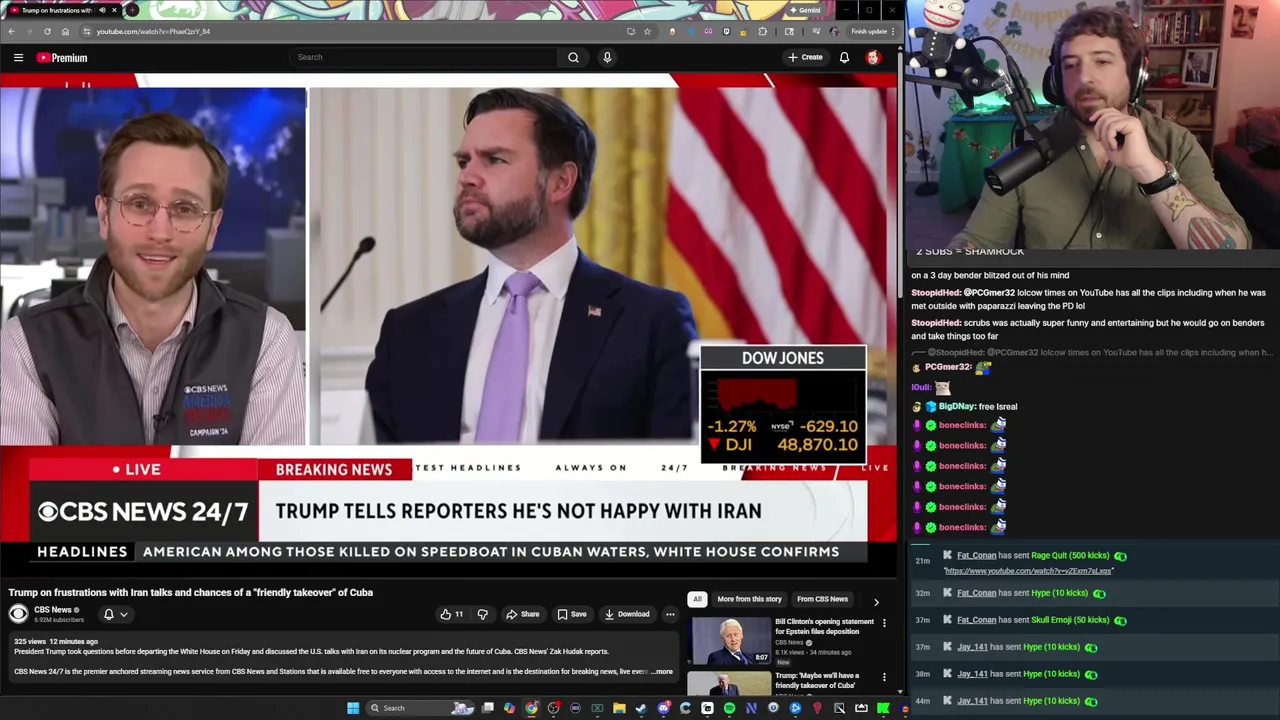The width and height of the screenshot is (1280, 720).
Task: Dislike the video with thumbs down
Action: point(482,614)
